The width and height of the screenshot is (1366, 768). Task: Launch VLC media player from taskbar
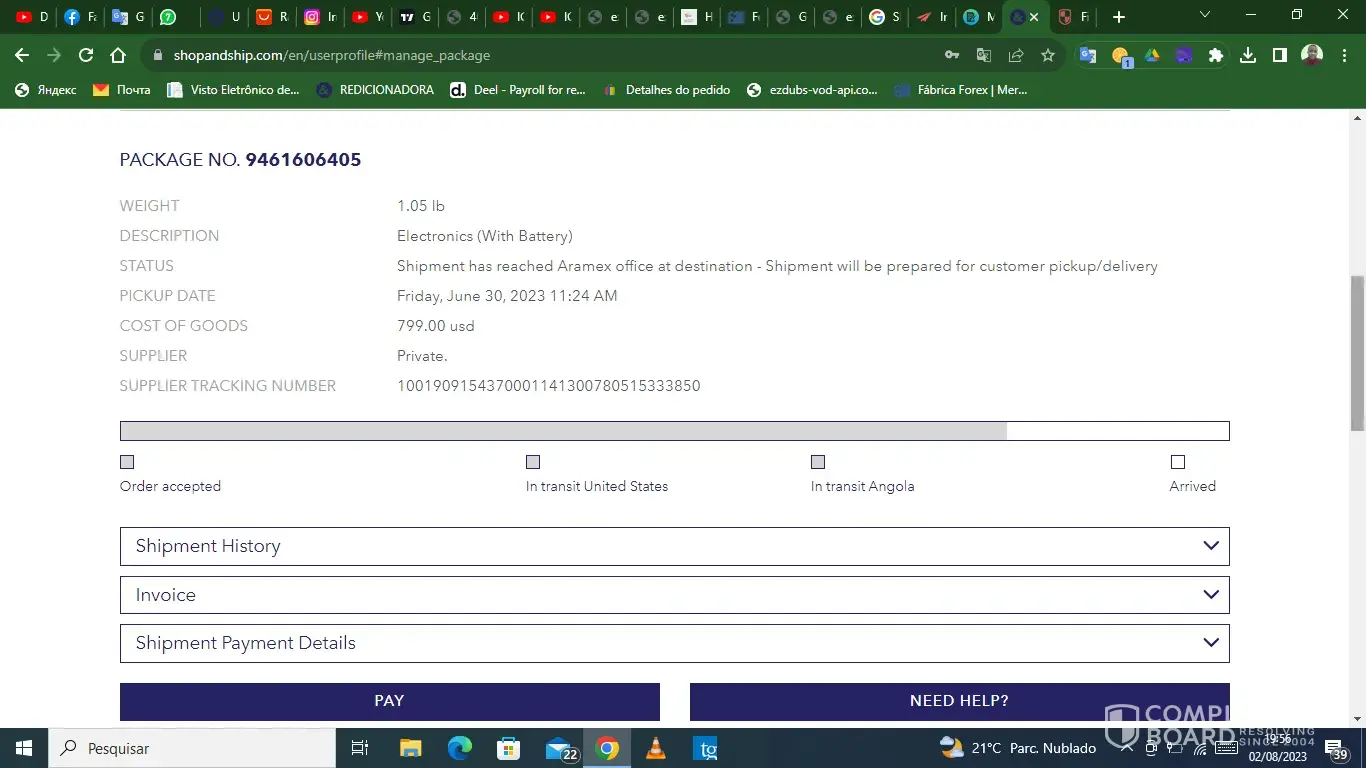coord(656,748)
